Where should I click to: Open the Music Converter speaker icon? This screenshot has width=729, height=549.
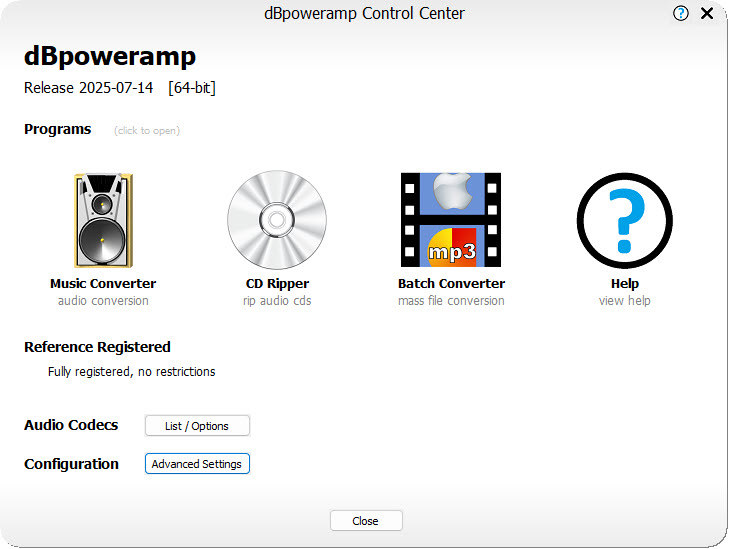(103, 220)
